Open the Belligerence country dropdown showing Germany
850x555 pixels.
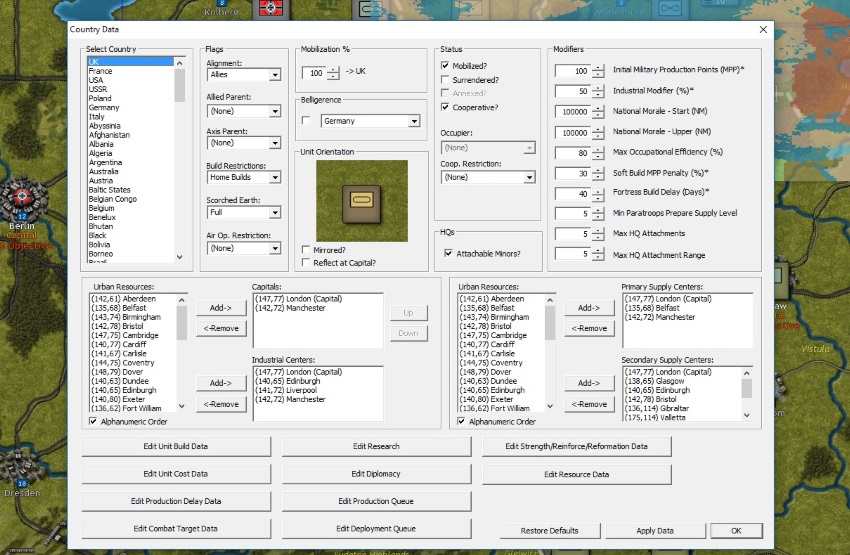[414, 121]
